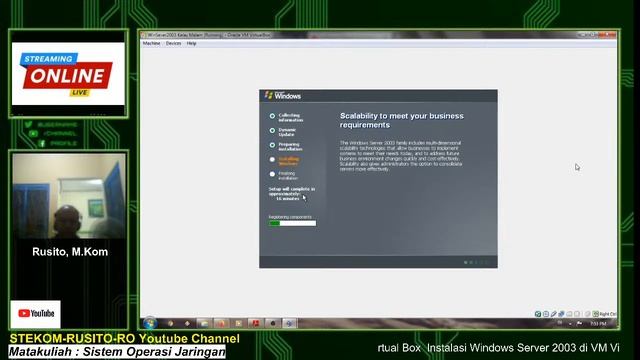The height and width of the screenshot is (360, 640).
Task: Click the Right Ctrl host key indicator
Action: [608, 314]
